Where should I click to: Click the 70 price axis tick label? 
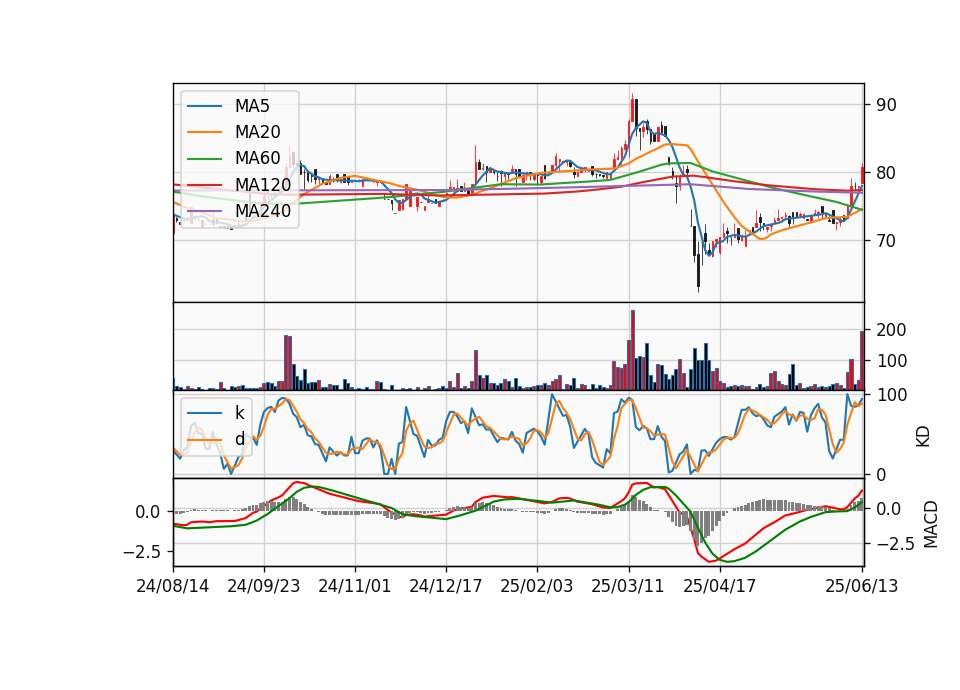click(886, 241)
